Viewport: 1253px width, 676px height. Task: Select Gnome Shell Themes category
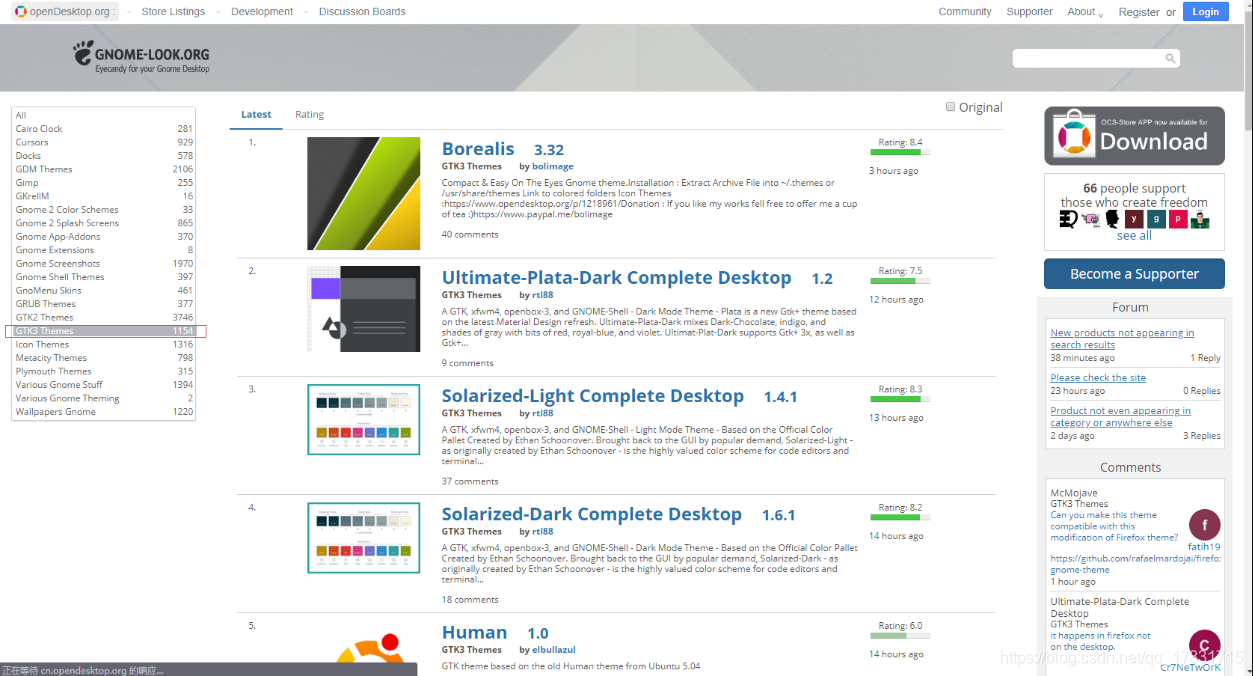click(x=104, y=277)
